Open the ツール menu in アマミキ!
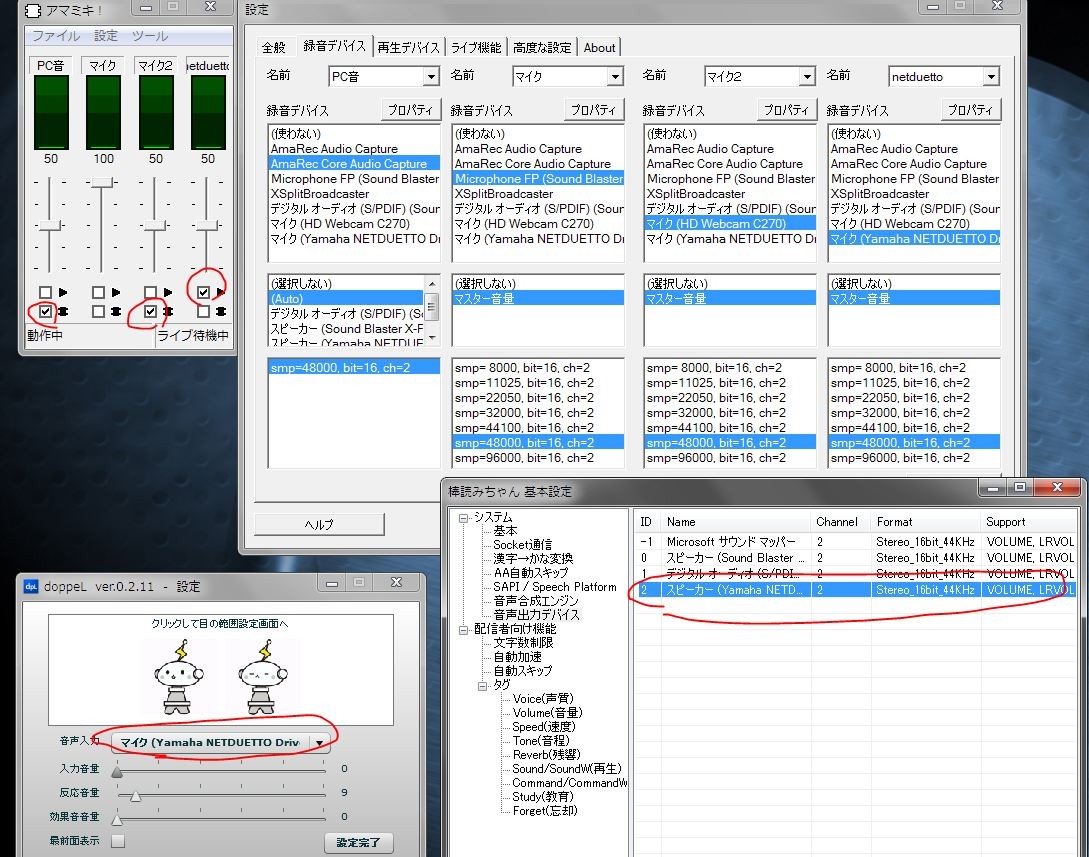This screenshot has width=1089, height=857. tap(150, 36)
